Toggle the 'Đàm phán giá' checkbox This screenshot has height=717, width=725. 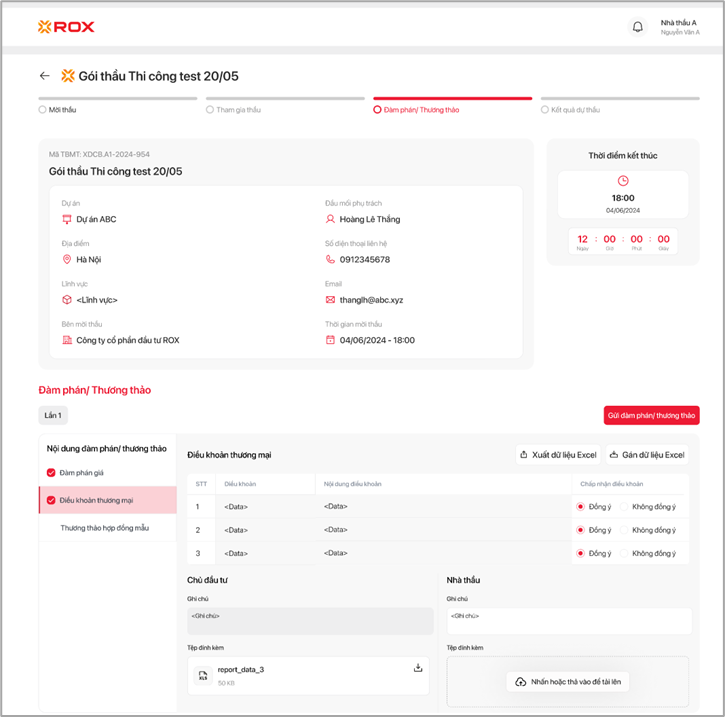click(x=52, y=472)
